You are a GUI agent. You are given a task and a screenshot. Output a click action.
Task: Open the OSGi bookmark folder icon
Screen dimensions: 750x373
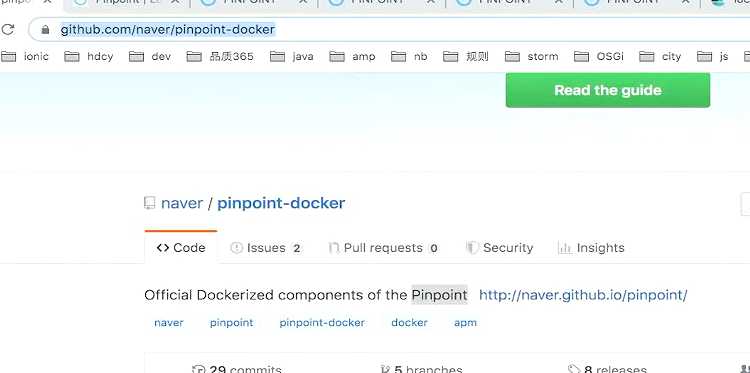pos(581,56)
